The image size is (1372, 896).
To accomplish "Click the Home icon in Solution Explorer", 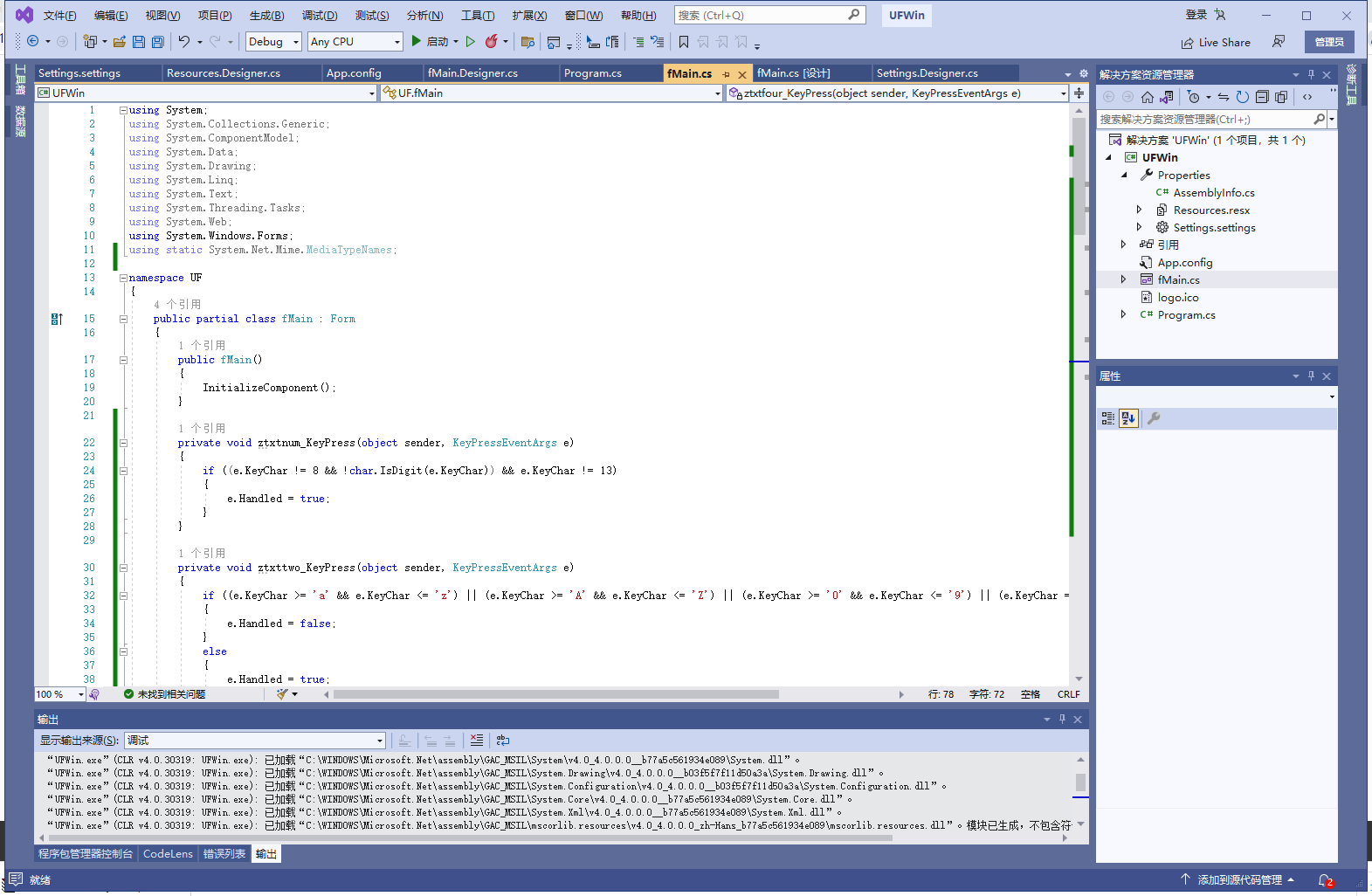I will (x=1148, y=97).
